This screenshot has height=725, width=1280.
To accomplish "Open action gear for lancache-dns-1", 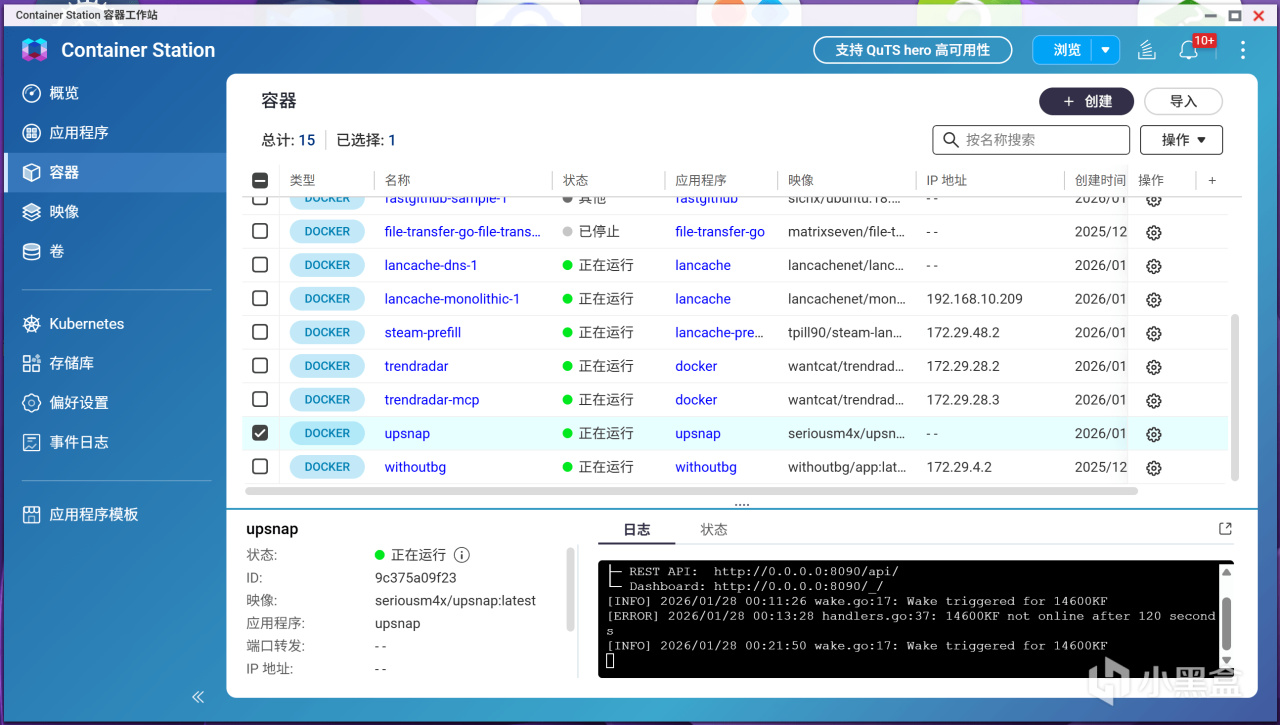I will point(1153,266).
